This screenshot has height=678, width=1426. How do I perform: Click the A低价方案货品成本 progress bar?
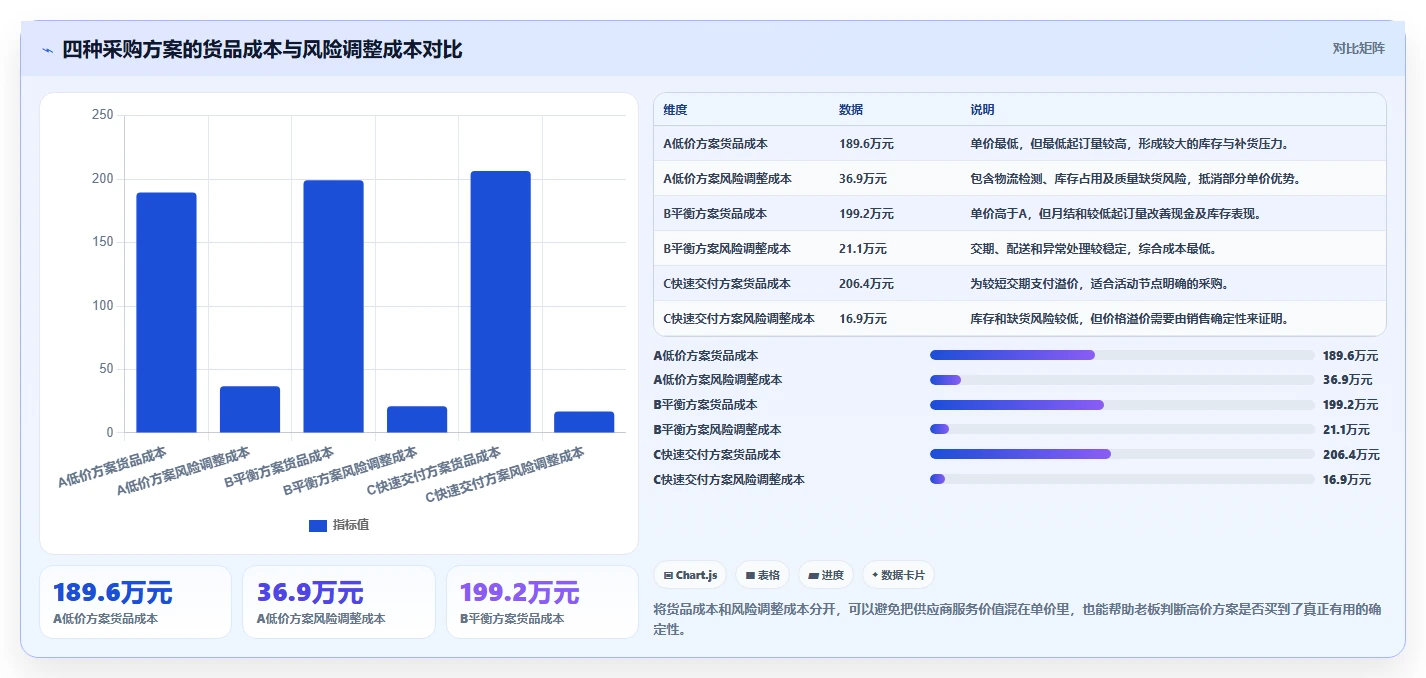click(x=1122, y=355)
